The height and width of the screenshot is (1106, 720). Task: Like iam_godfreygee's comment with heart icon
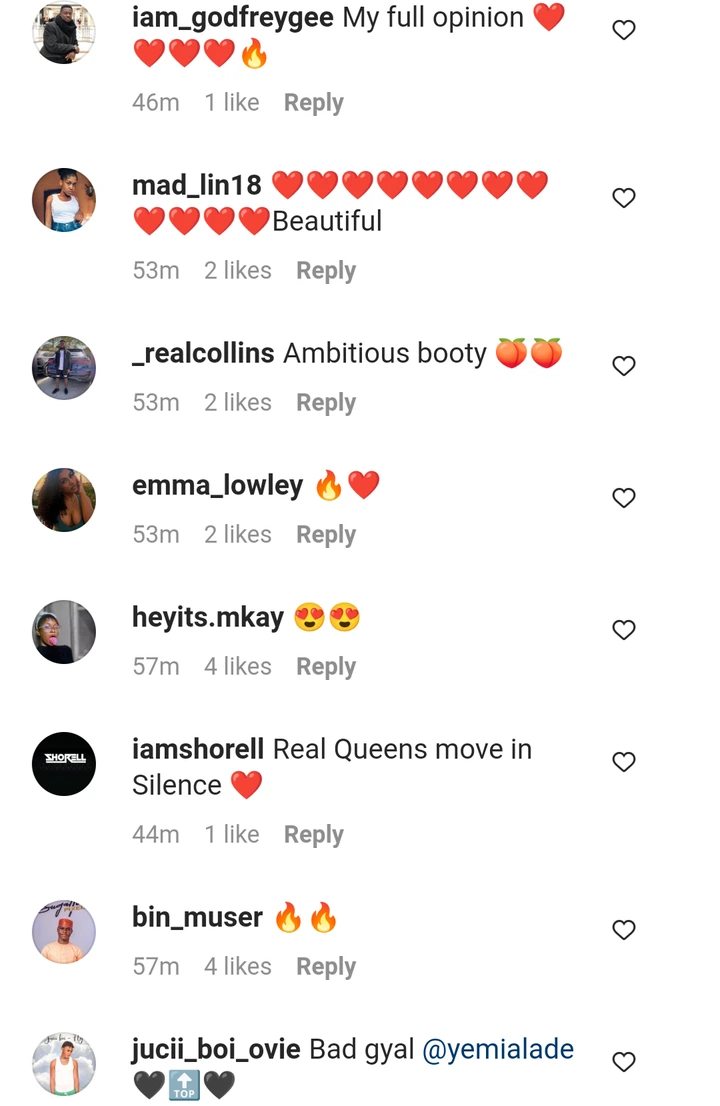623,30
